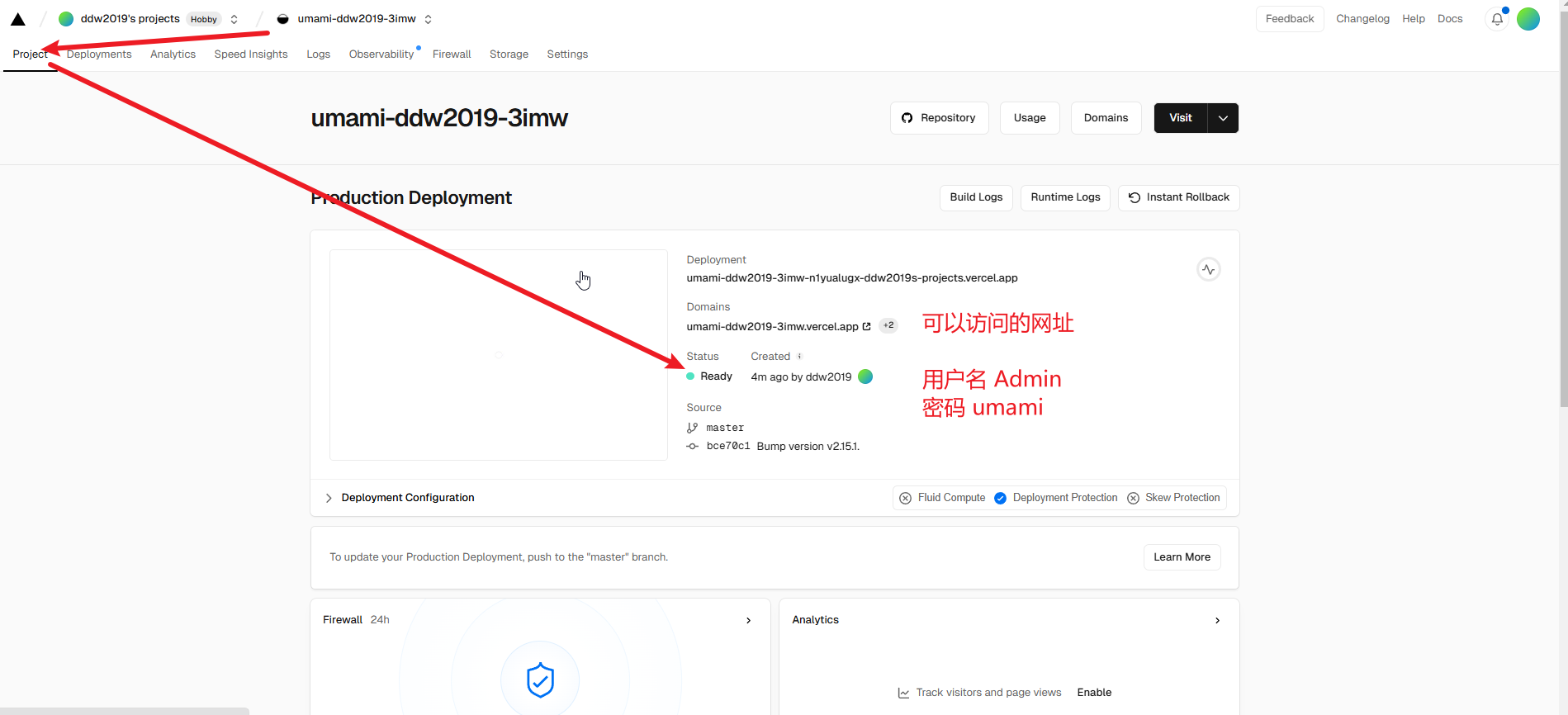Click the Firewall shield icon
Screen dimensions: 1568x715
(540, 680)
